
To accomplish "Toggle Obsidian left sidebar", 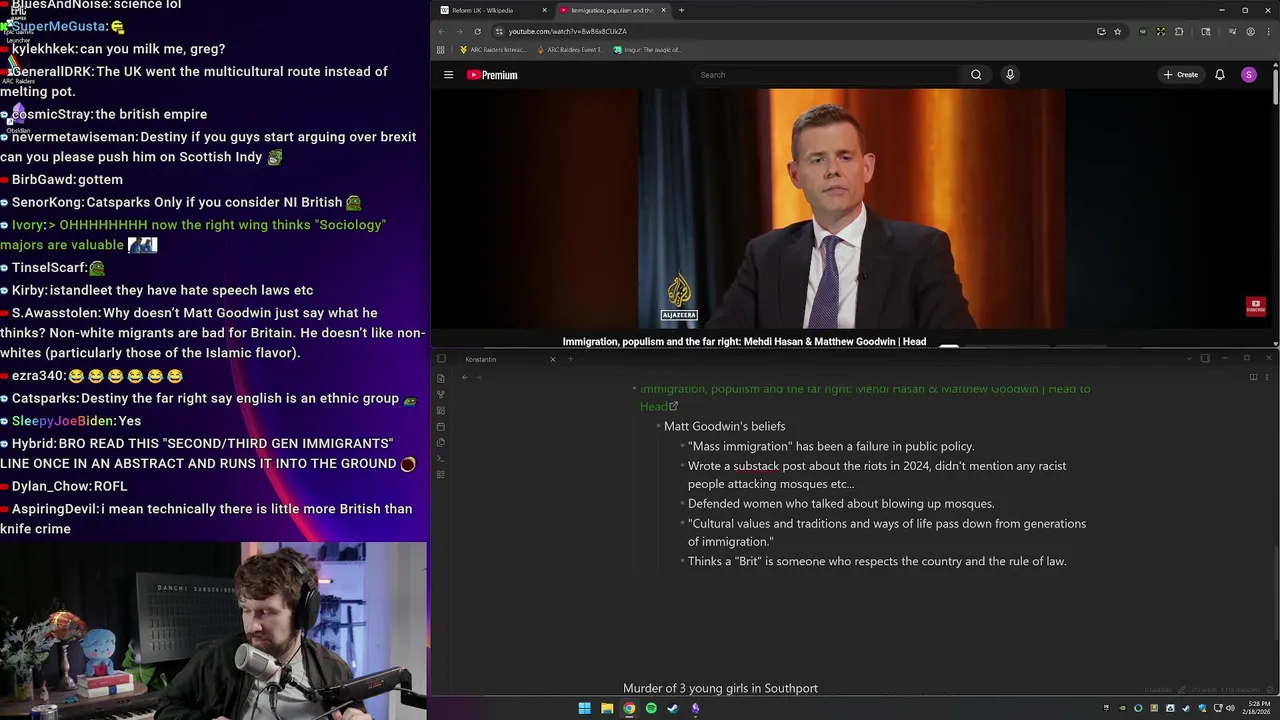I will tap(441, 359).
